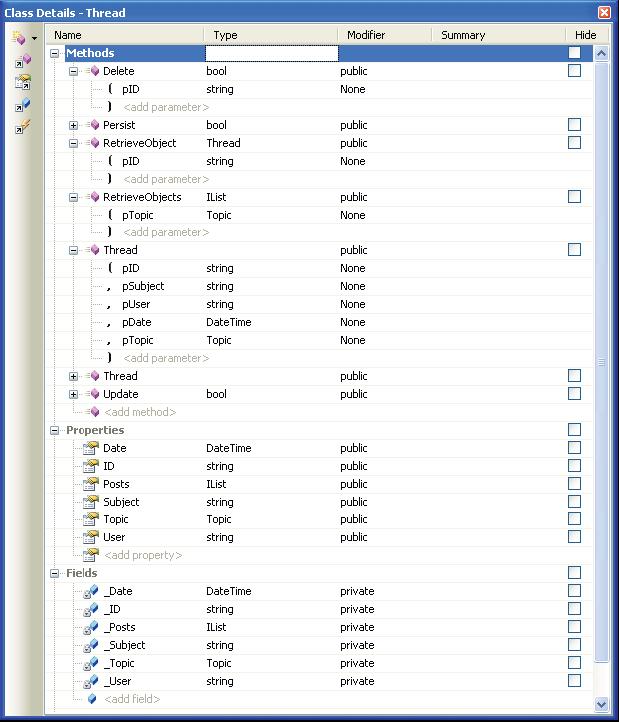Navigate to Events section icon in toolbar
Image resolution: width=619 pixels, height=722 pixels.
[22, 127]
